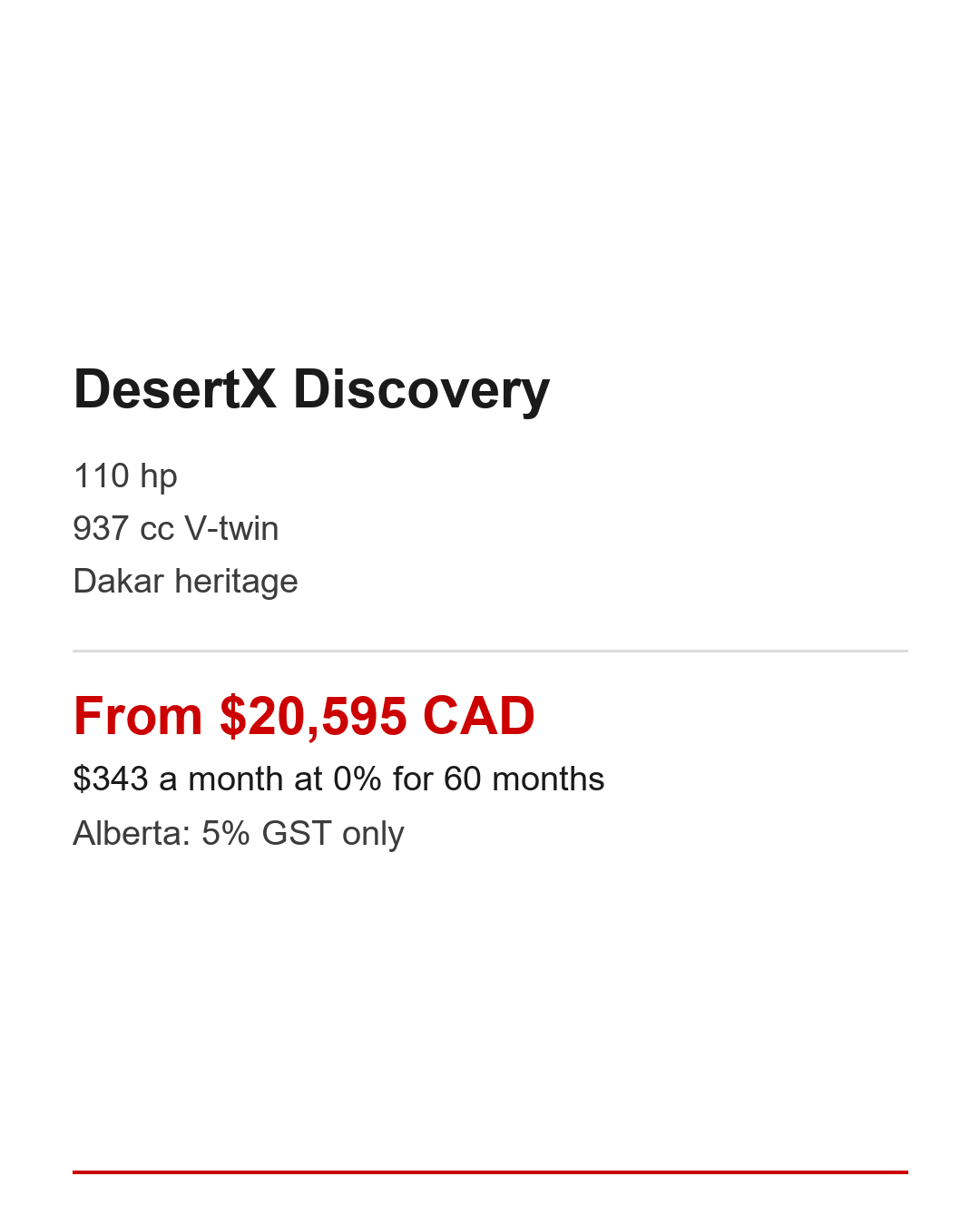Viewport: 980px width, 1225px height.
Task: Click the CAD currency label
Action: [x=478, y=716]
